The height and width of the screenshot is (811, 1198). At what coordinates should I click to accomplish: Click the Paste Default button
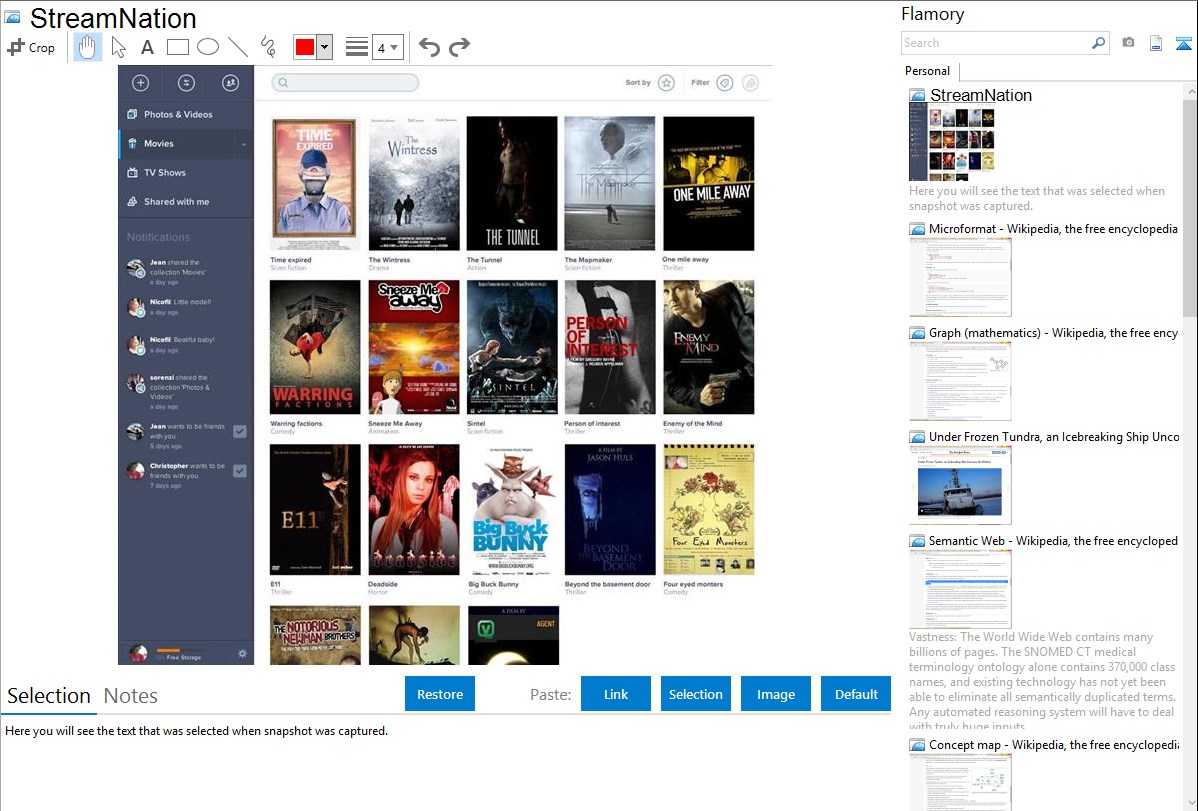point(856,694)
